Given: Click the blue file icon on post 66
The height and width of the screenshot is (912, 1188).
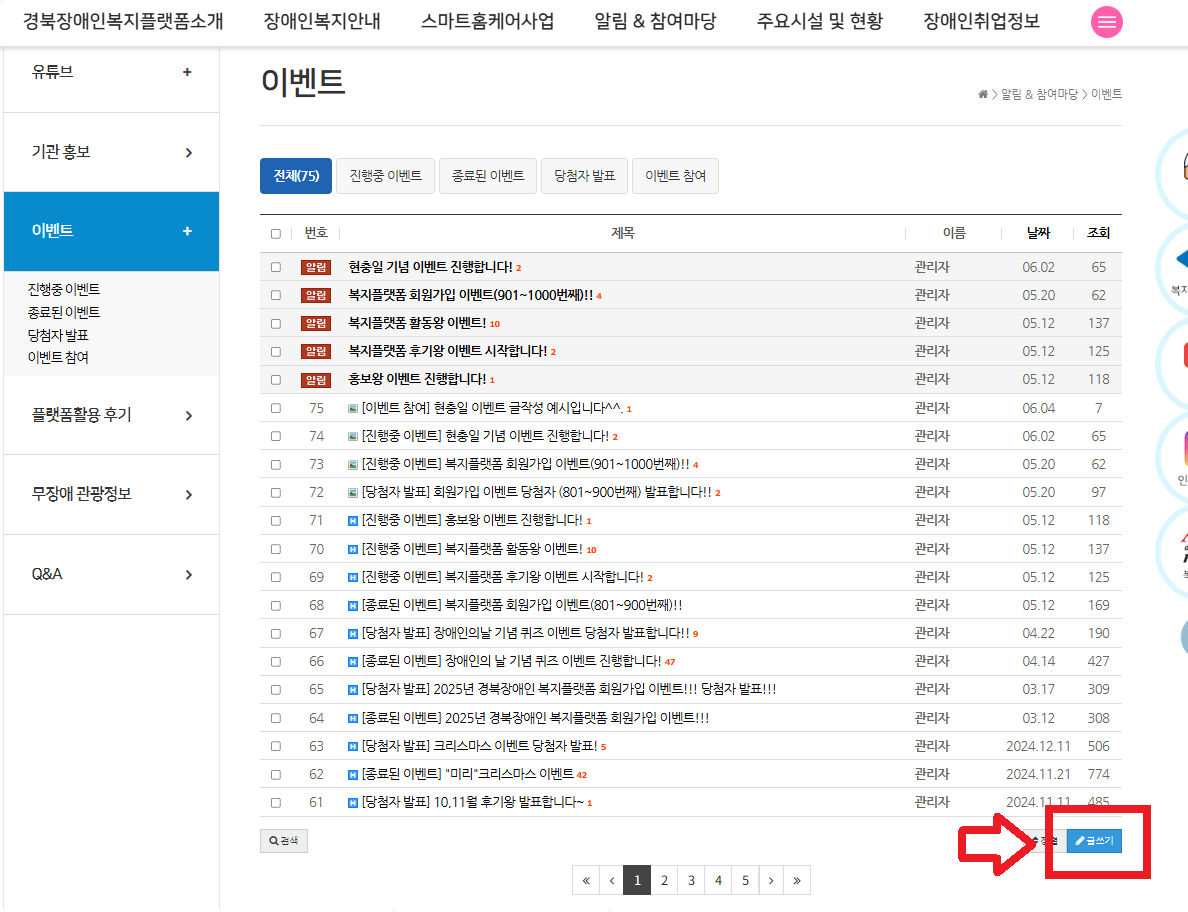Looking at the screenshot, I should tap(352, 661).
